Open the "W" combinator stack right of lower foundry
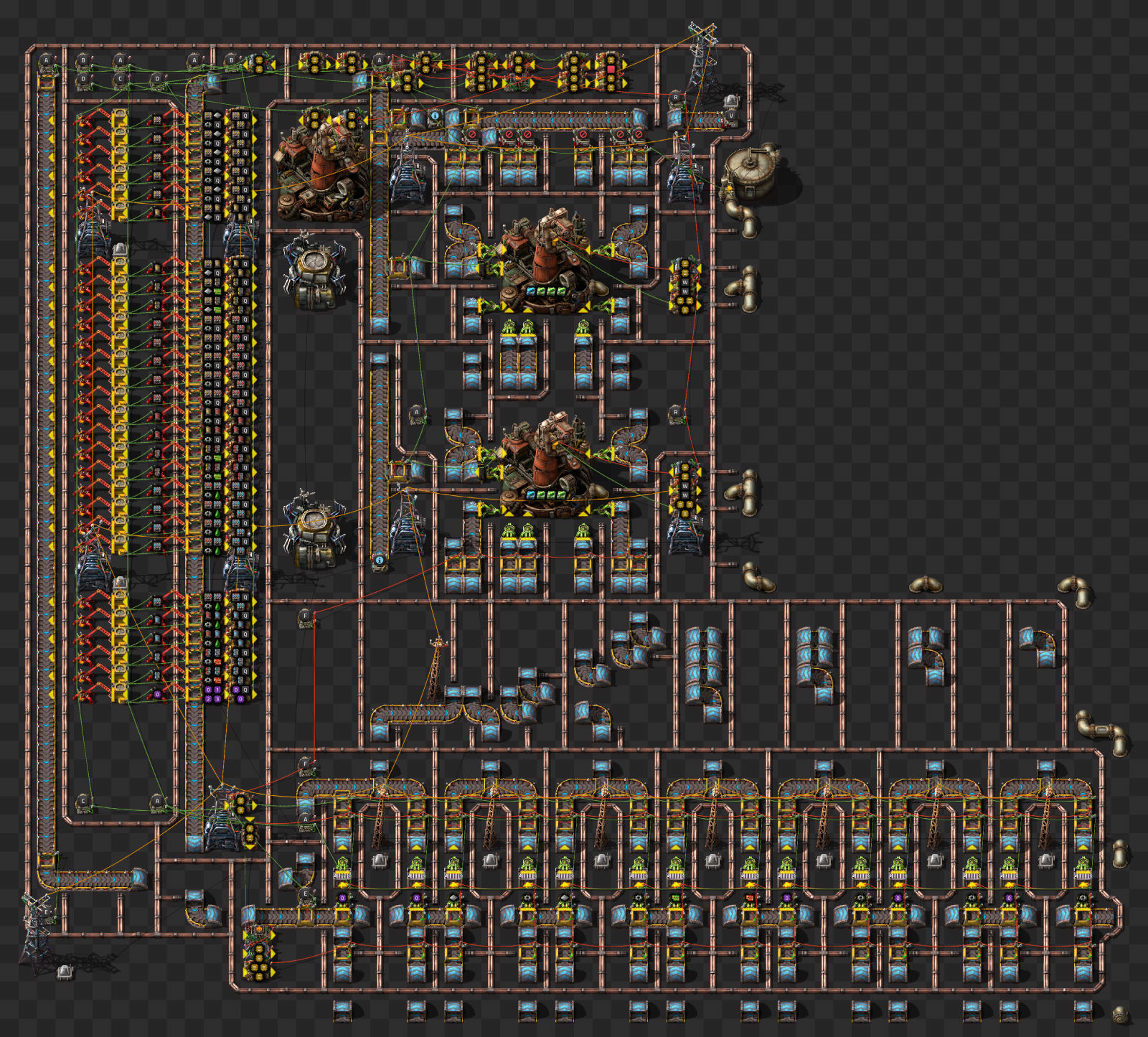Image resolution: width=1148 pixels, height=1037 pixels. (x=684, y=490)
